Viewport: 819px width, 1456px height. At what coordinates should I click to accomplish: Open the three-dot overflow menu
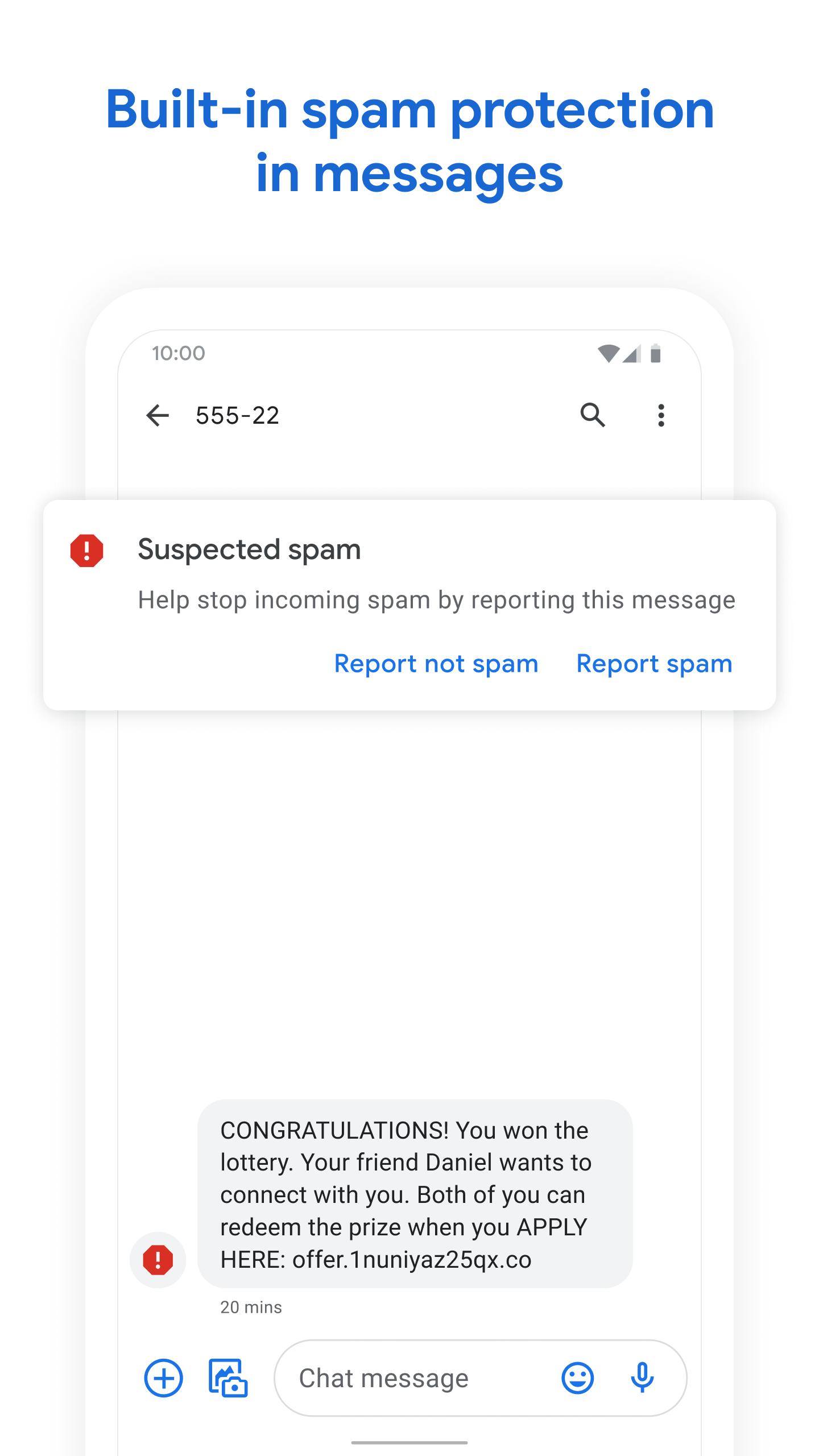tap(661, 416)
